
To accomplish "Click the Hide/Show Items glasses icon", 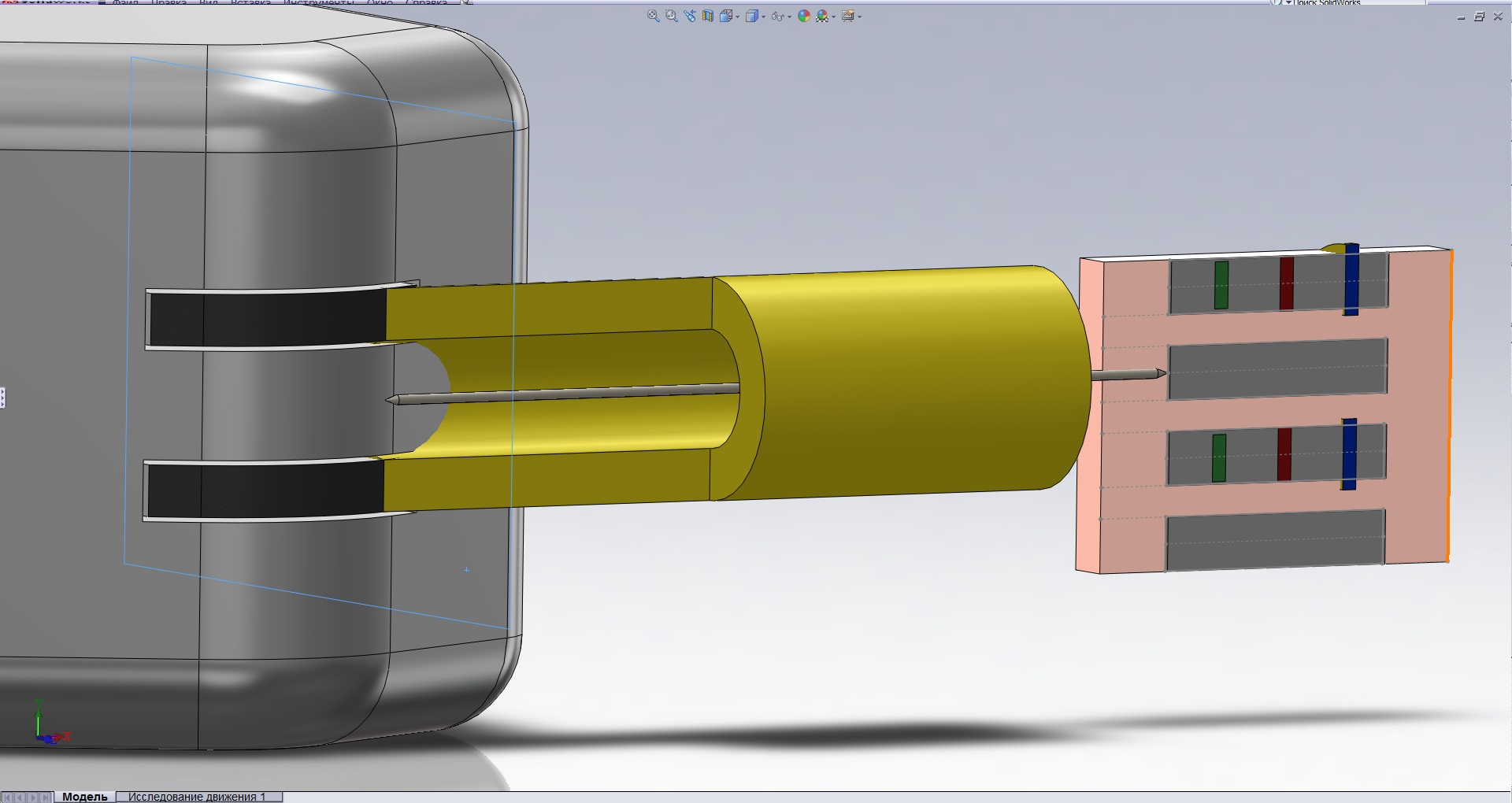I will 777,16.
